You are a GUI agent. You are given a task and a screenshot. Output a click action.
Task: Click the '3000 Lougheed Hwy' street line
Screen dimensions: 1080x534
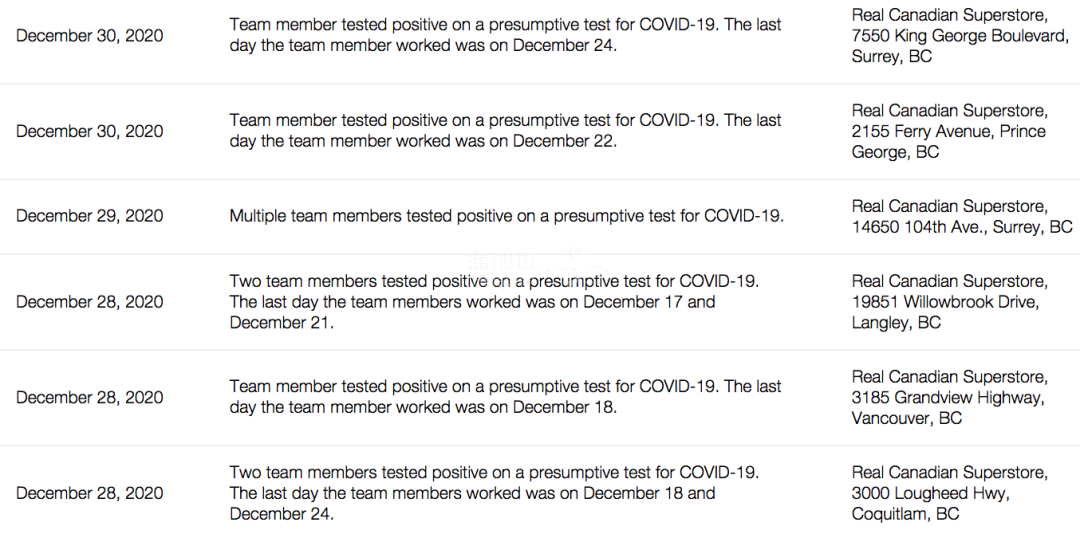click(x=930, y=493)
